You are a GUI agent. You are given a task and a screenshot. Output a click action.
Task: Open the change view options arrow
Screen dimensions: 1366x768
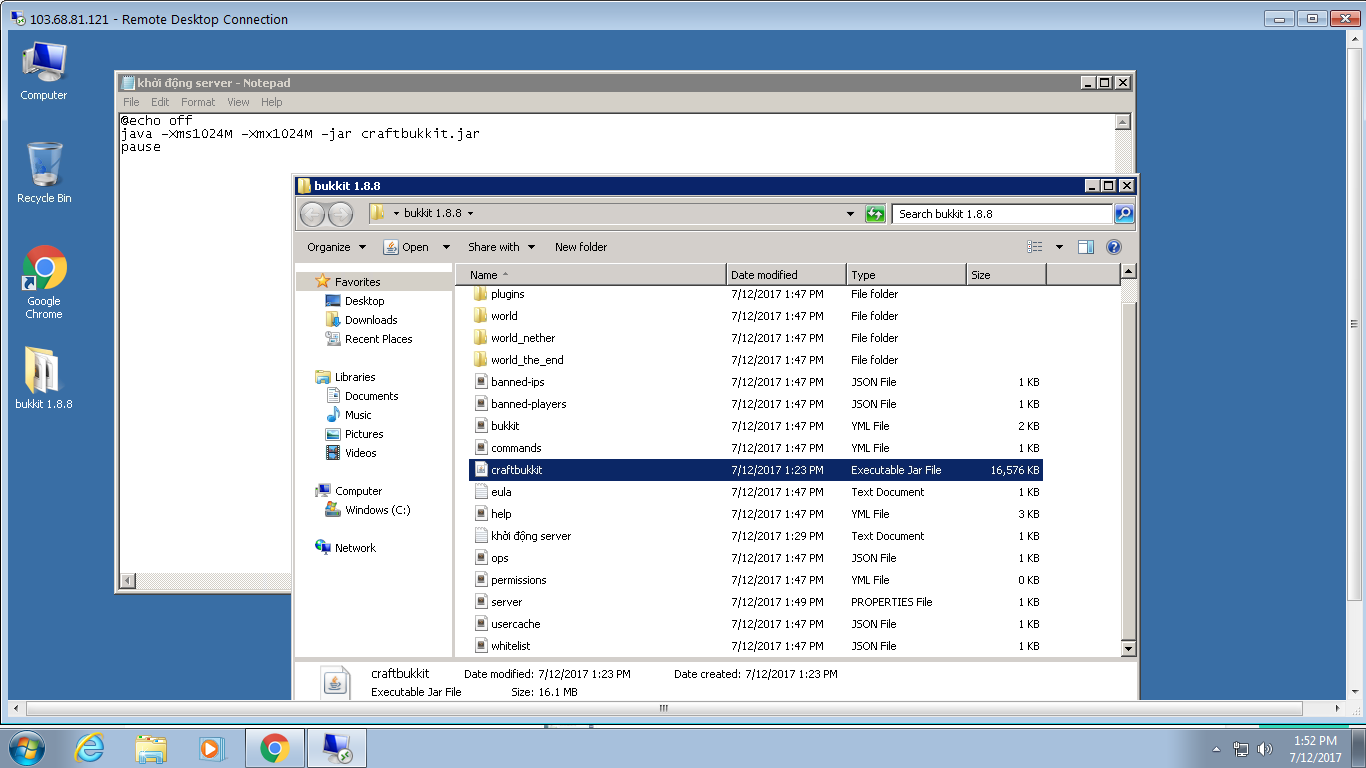[x=1059, y=247]
